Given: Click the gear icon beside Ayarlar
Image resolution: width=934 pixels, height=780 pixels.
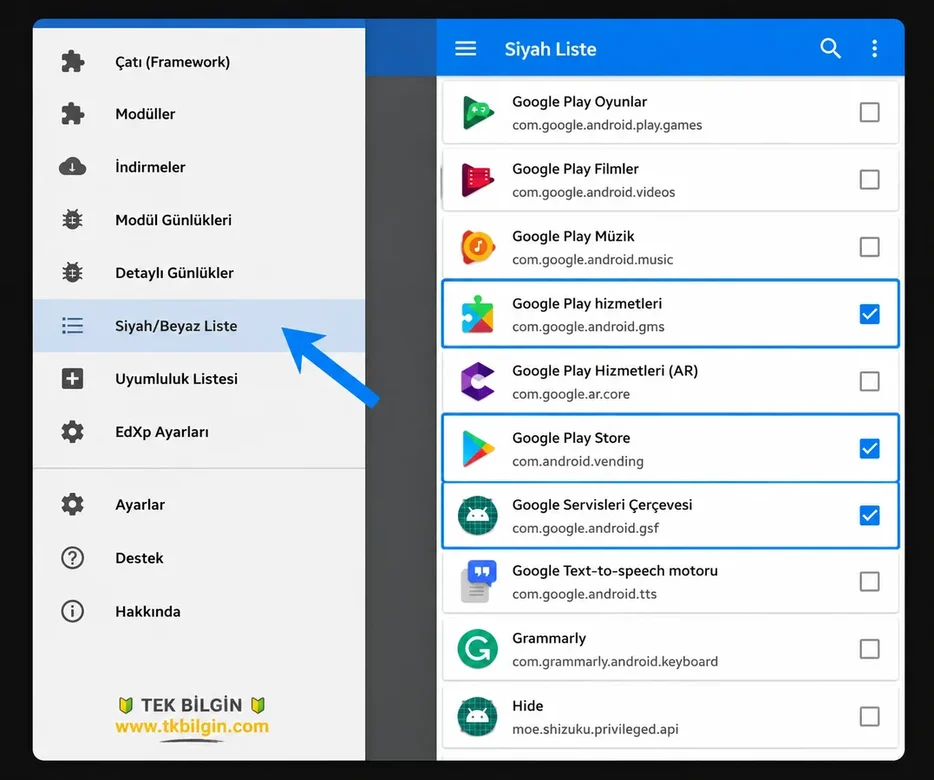Looking at the screenshot, I should click(73, 504).
